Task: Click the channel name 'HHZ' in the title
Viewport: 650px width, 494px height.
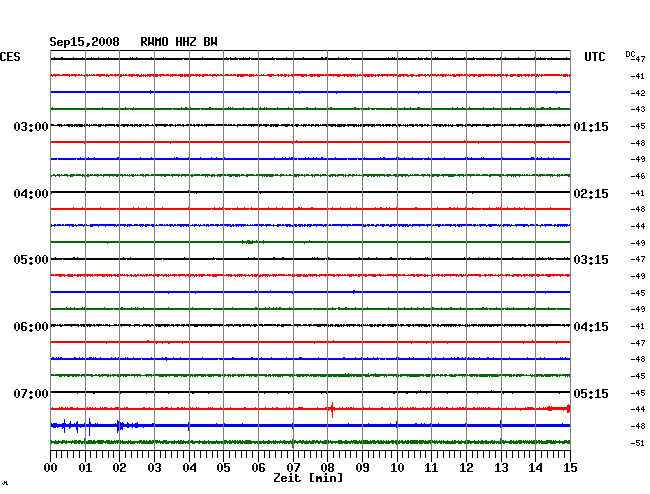Action: coord(186,42)
